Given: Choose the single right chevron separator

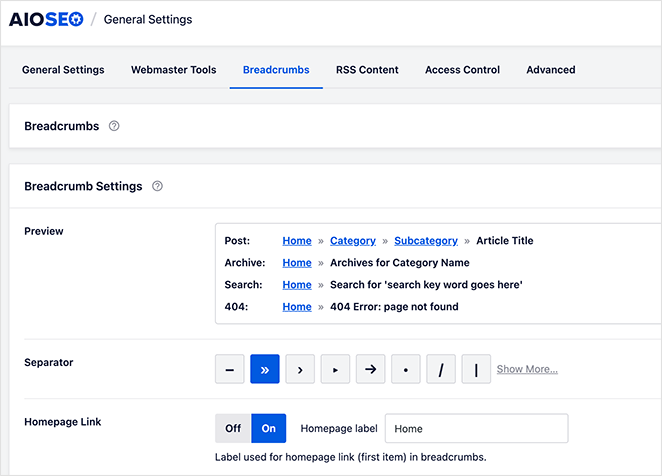Looking at the screenshot, I should (x=300, y=369).
